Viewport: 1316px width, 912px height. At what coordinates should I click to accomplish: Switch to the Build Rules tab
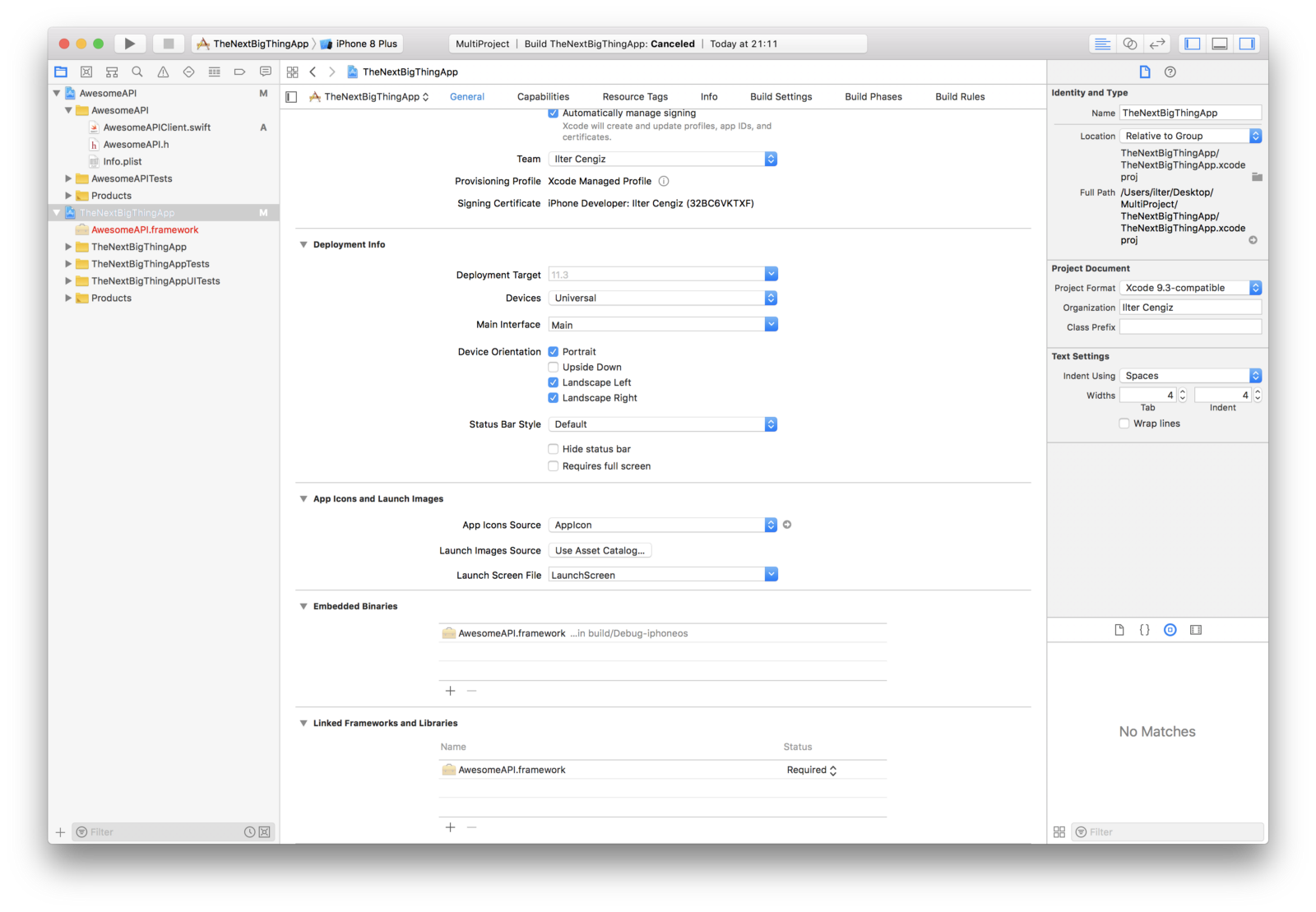click(960, 97)
